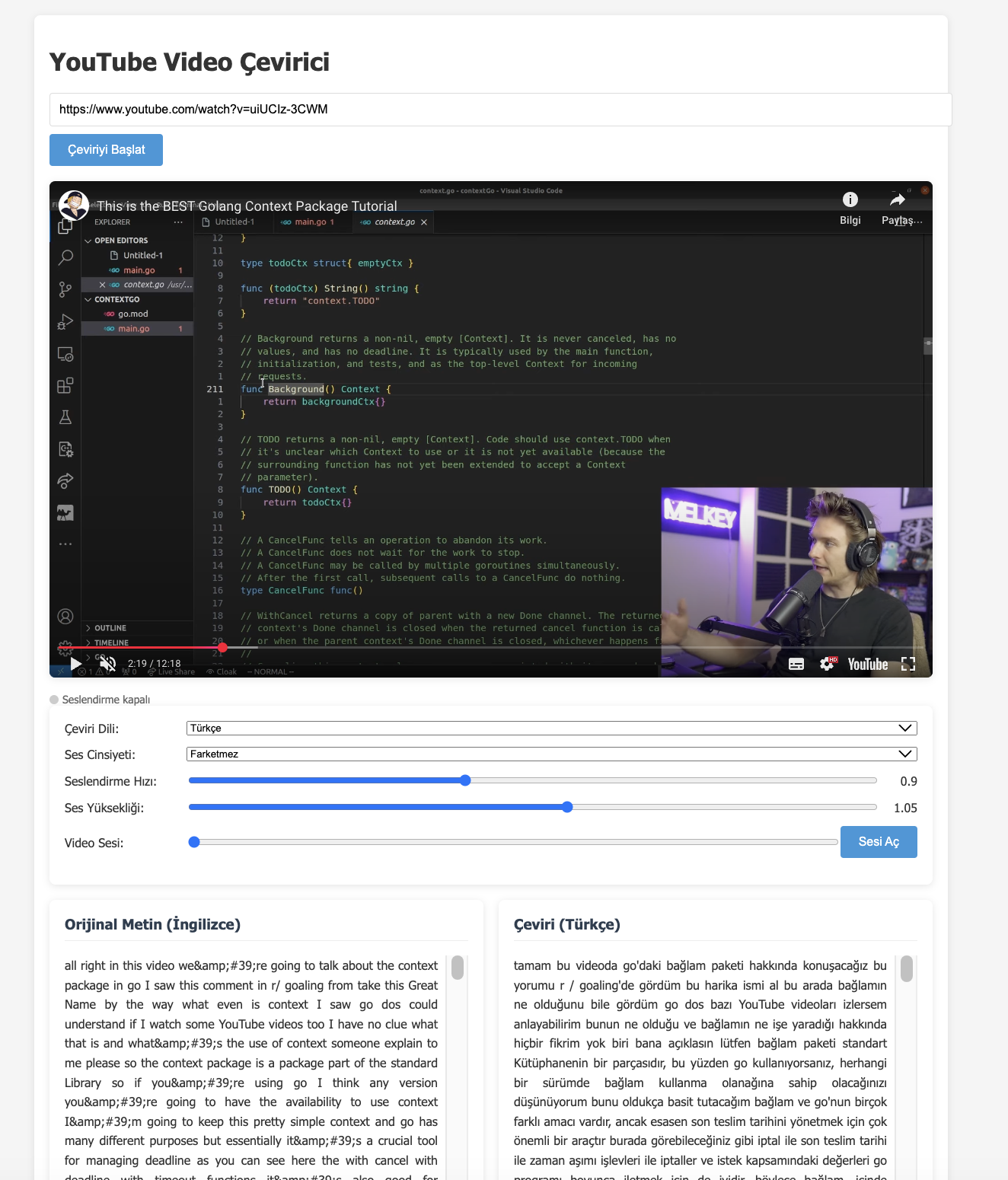Click the 2:19 / 12:18 time display
Image resolution: width=1008 pixels, height=1180 pixels.
(x=154, y=664)
